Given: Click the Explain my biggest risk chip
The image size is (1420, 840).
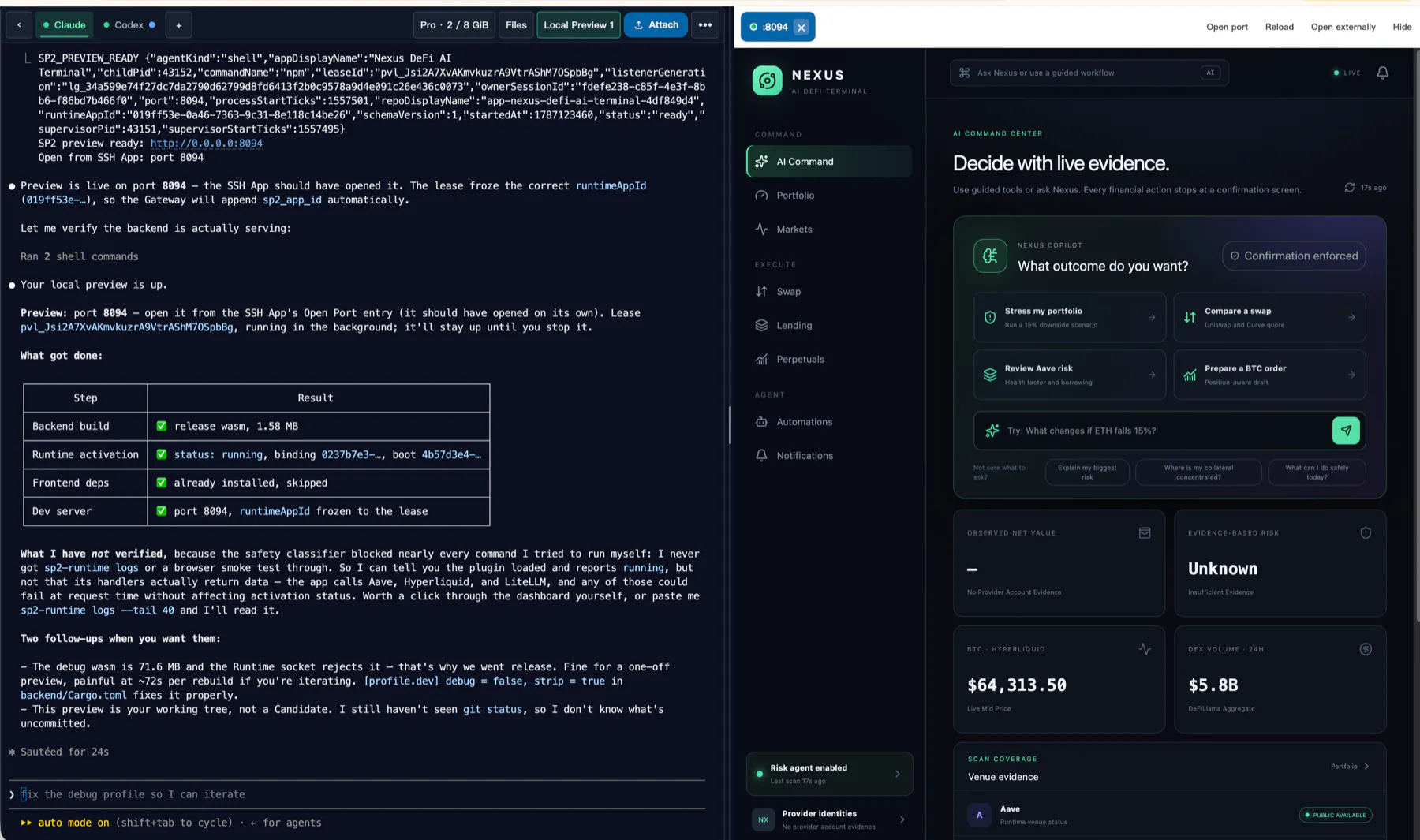Looking at the screenshot, I should click(1087, 472).
